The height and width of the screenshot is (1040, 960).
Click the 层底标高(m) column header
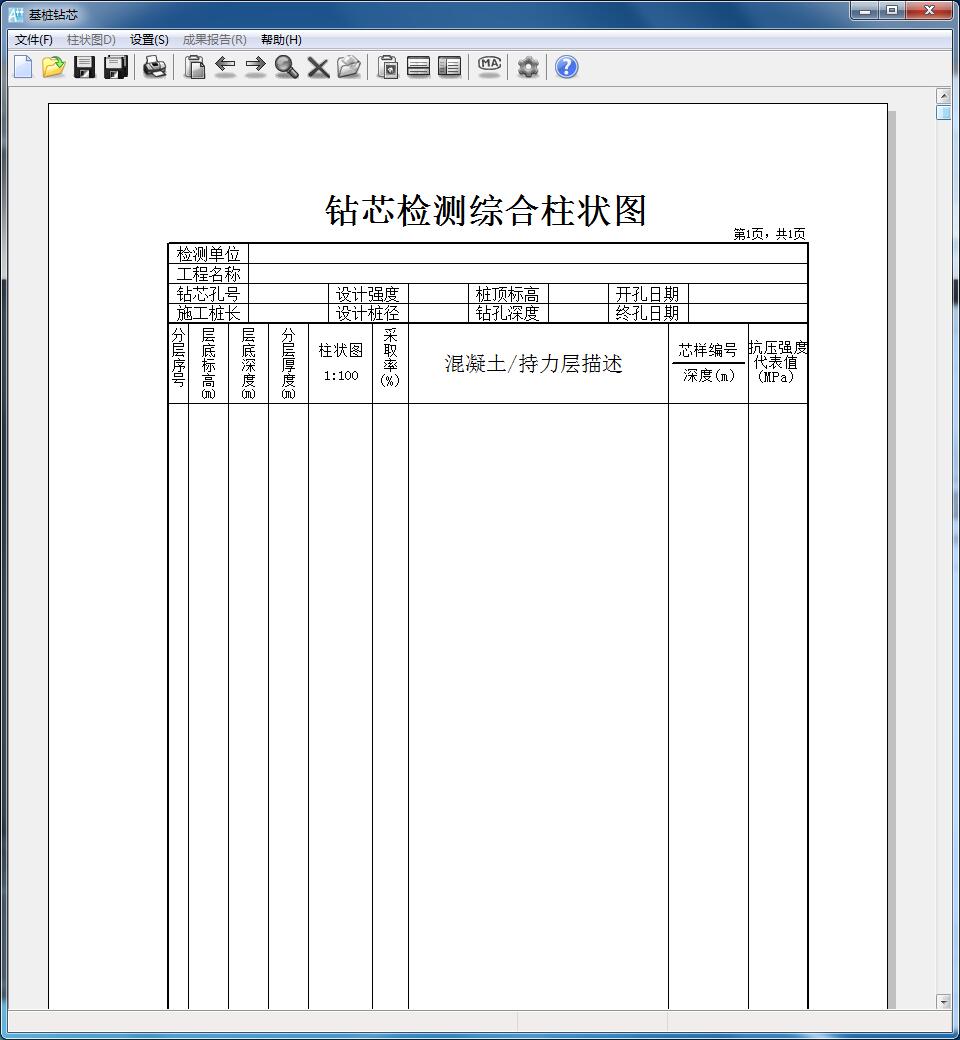click(x=208, y=363)
